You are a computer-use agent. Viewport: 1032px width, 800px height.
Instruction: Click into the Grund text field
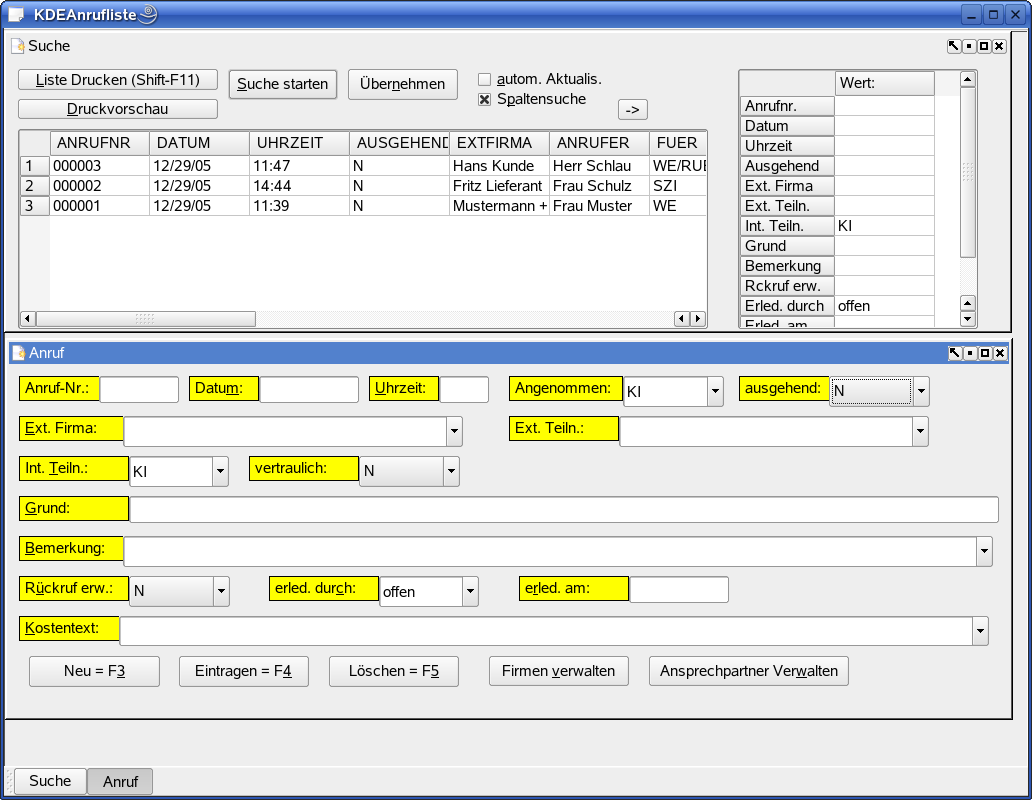pos(564,510)
